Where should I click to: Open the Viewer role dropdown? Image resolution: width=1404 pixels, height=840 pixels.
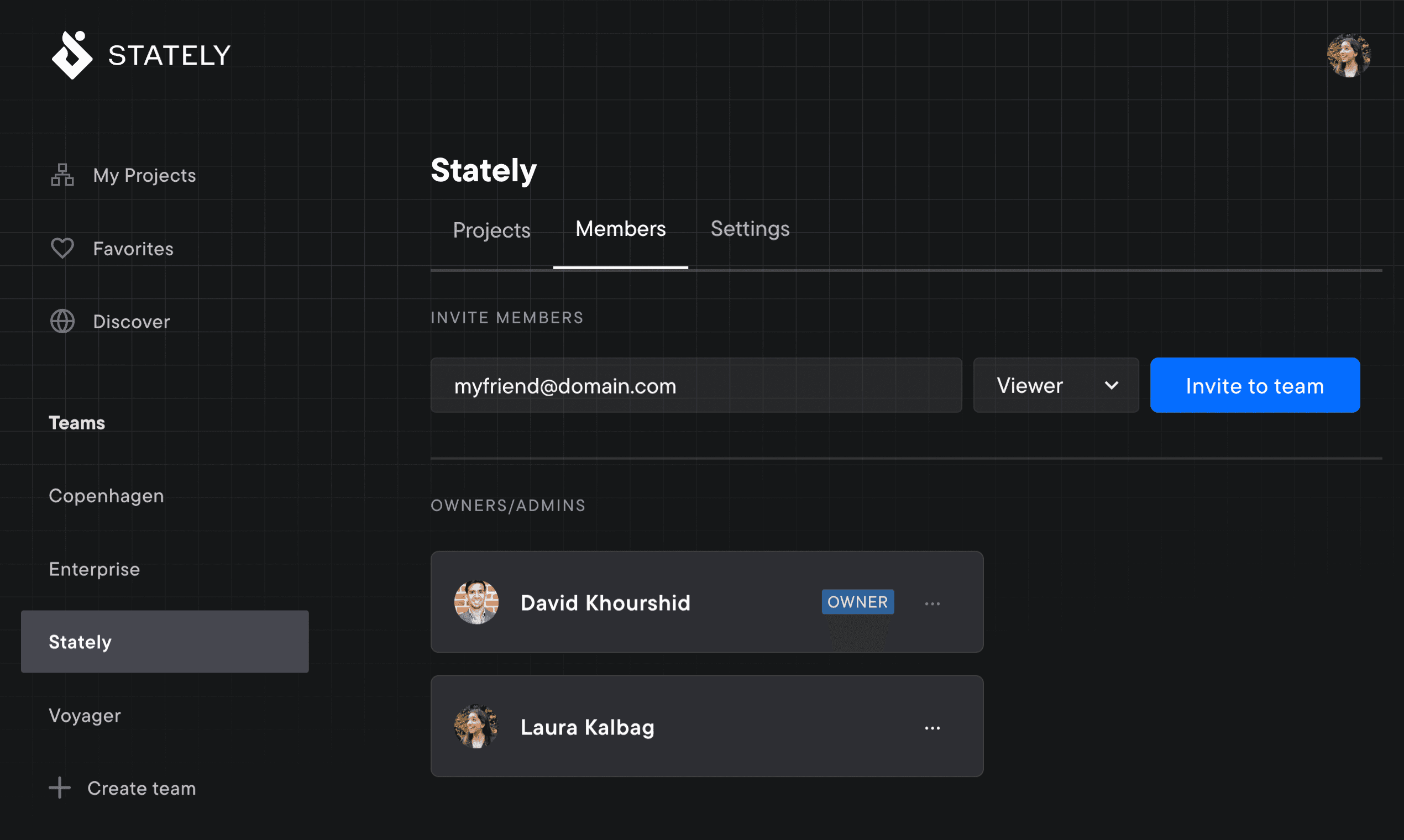(1055, 385)
